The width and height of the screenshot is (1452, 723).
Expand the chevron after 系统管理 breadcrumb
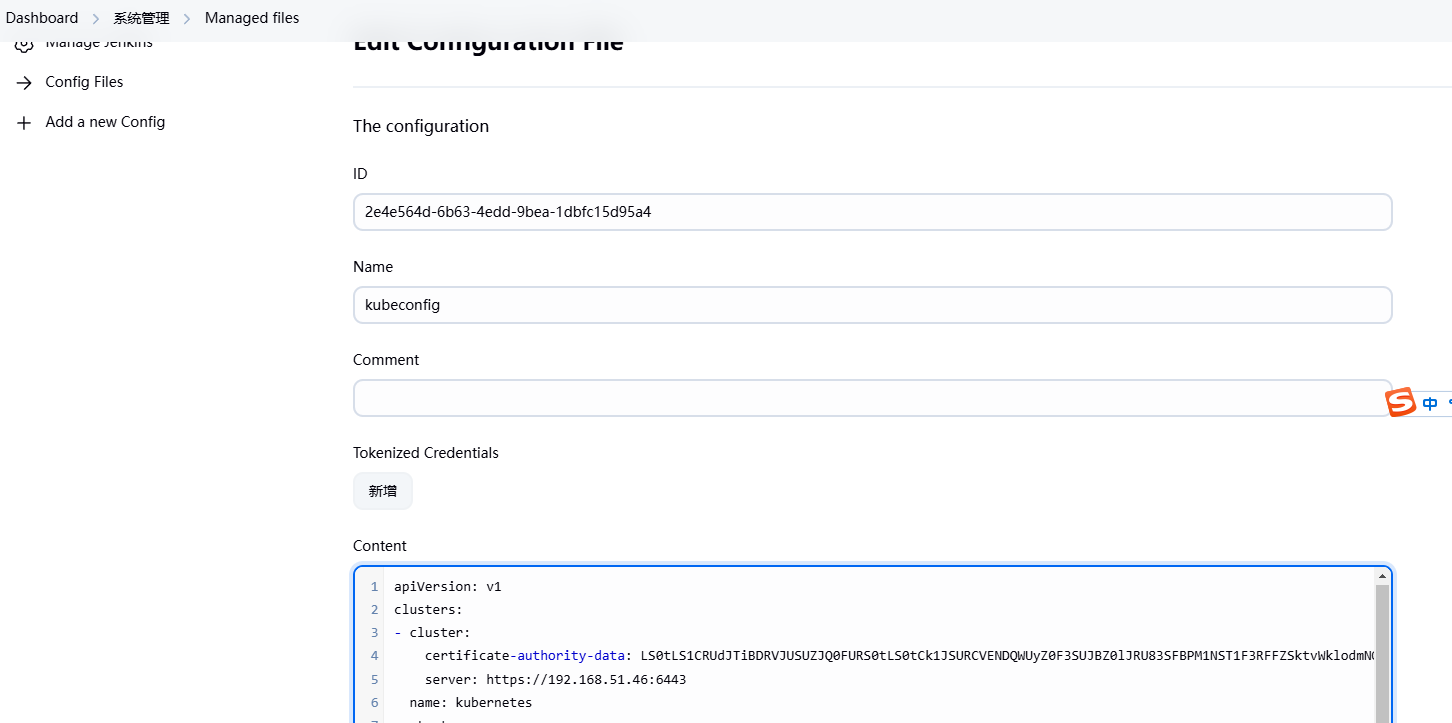click(187, 19)
